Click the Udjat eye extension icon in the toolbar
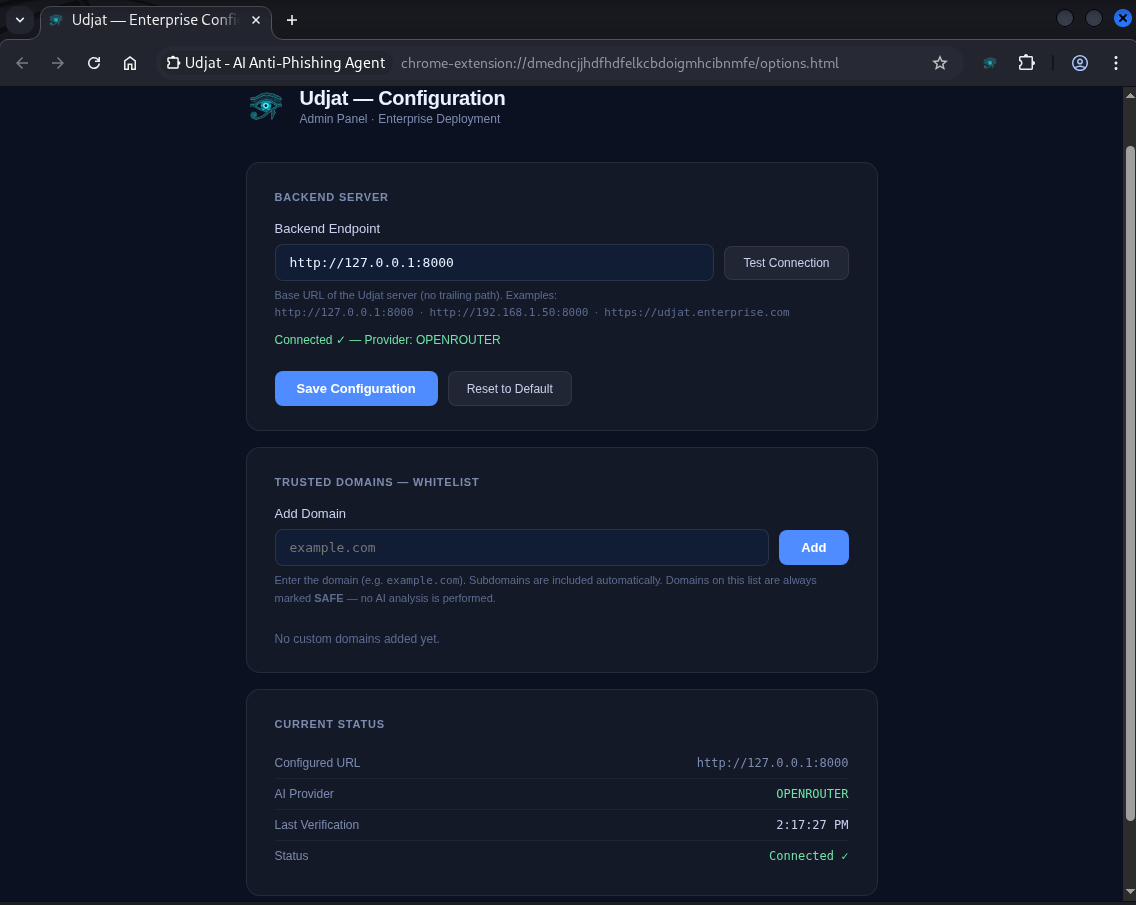 (989, 62)
